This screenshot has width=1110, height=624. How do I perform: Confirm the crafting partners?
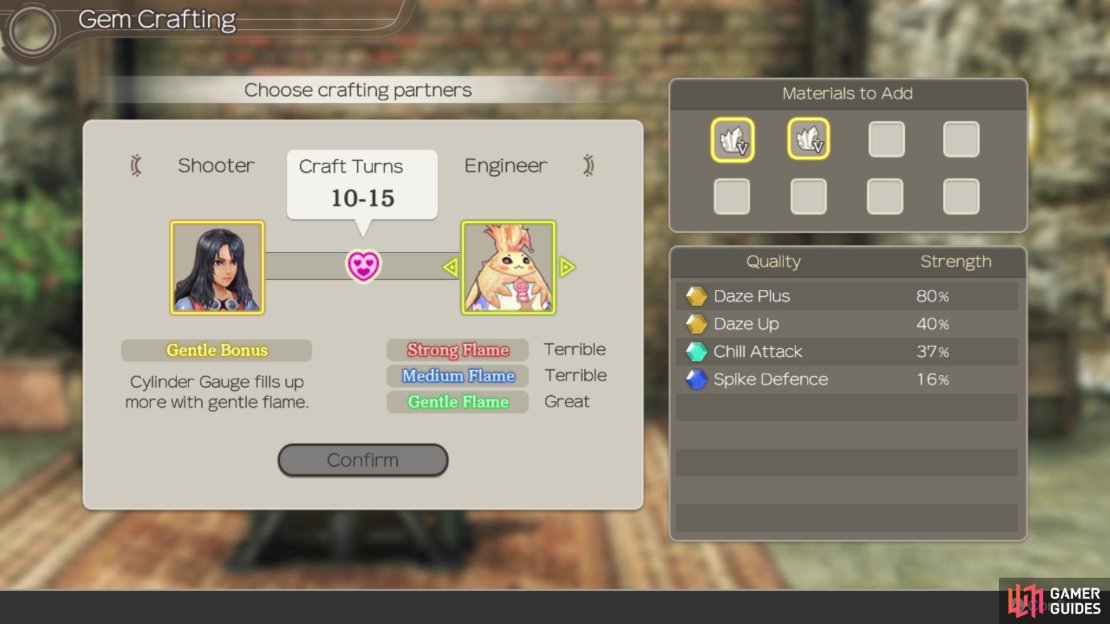tap(362, 460)
